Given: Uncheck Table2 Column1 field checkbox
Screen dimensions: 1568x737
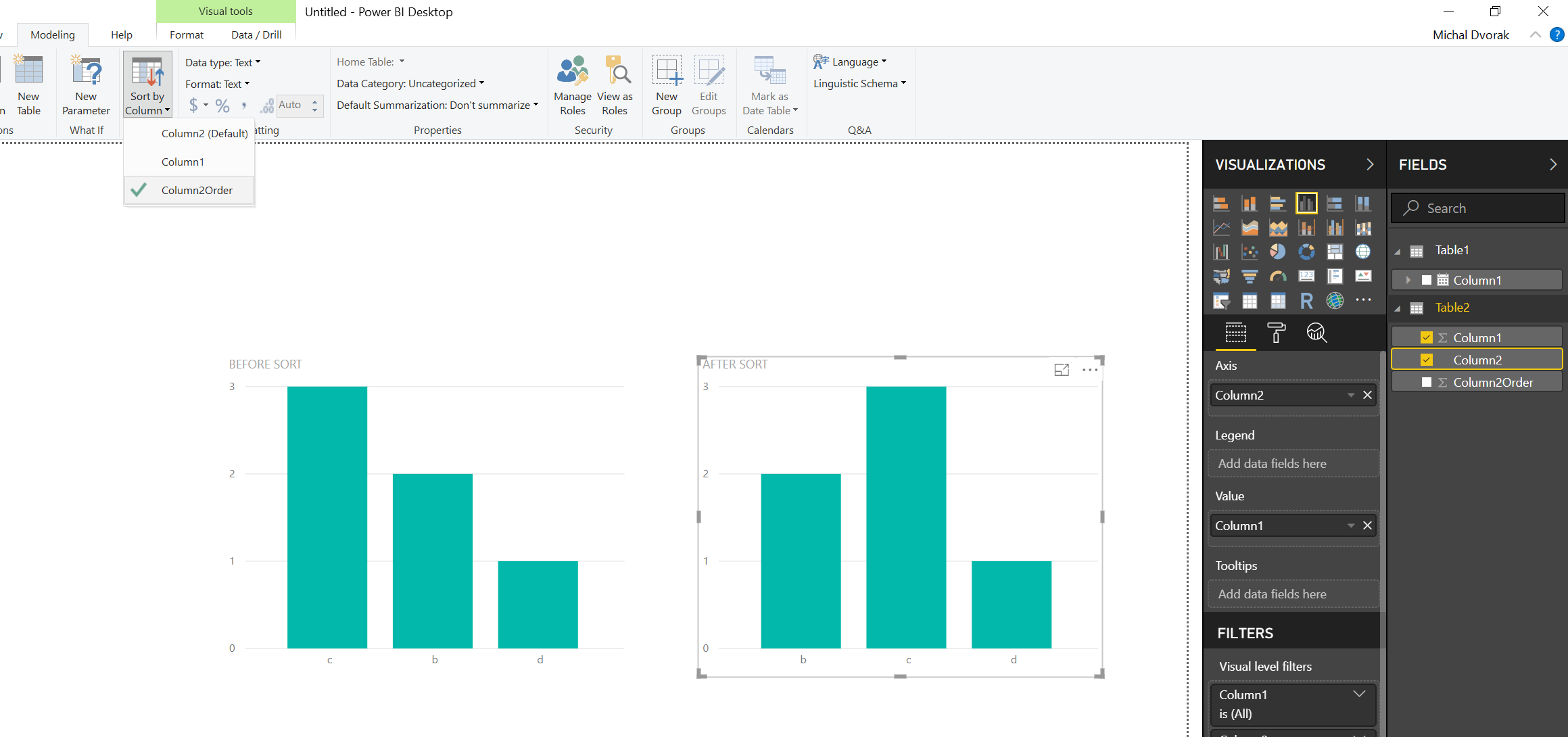Looking at the screenshot, I should [x=1427, y=337].
